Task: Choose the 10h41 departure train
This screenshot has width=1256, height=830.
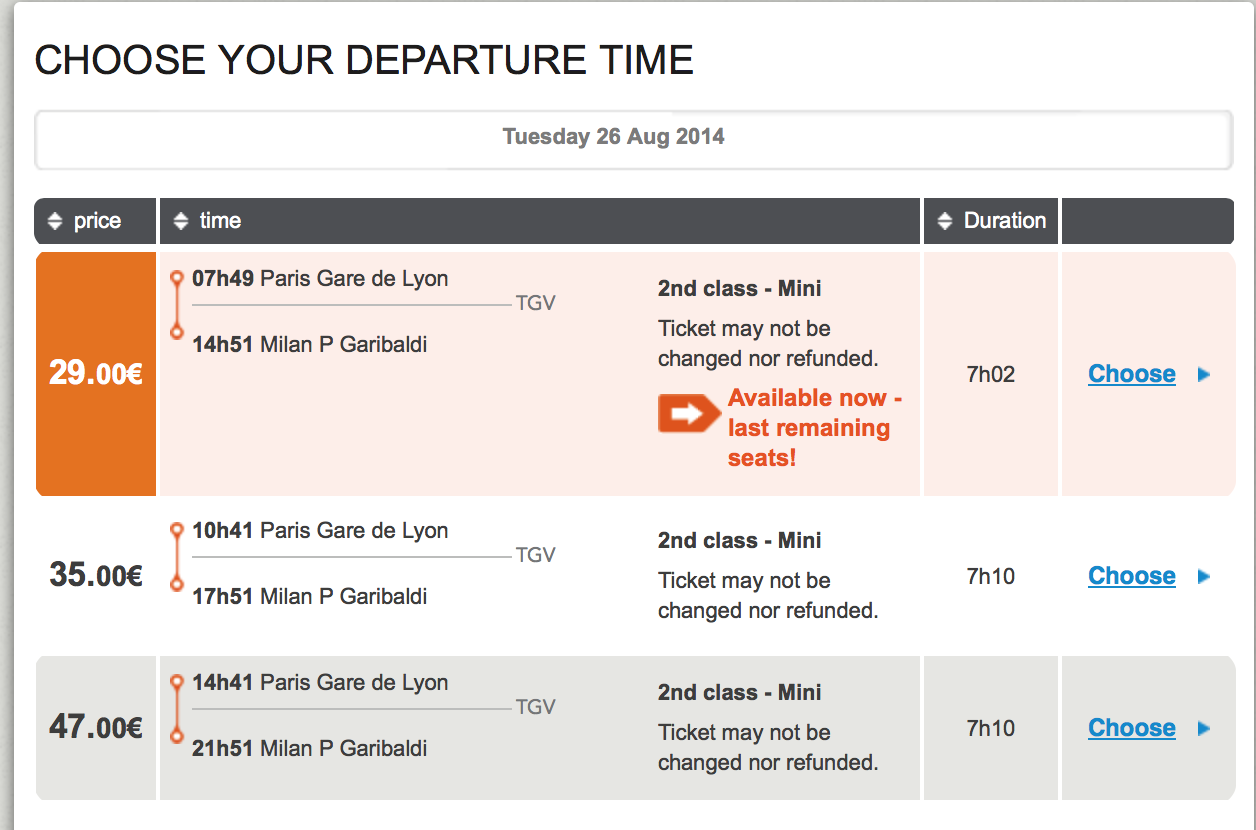Action: pos(1131,576)
